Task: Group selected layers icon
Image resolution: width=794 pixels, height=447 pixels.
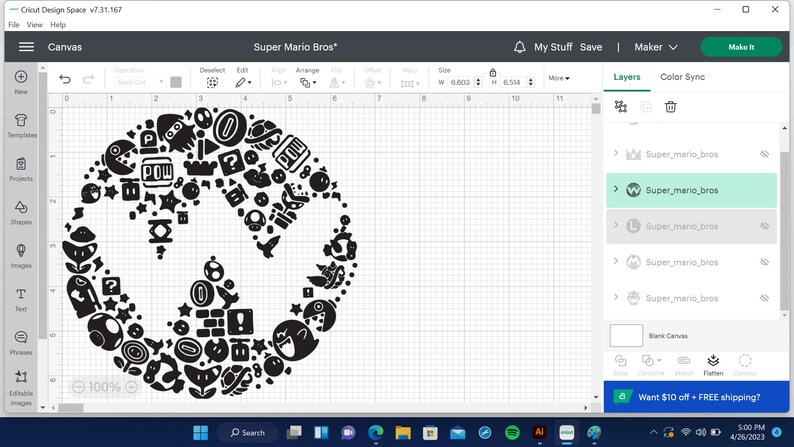Action: (621, 106)
